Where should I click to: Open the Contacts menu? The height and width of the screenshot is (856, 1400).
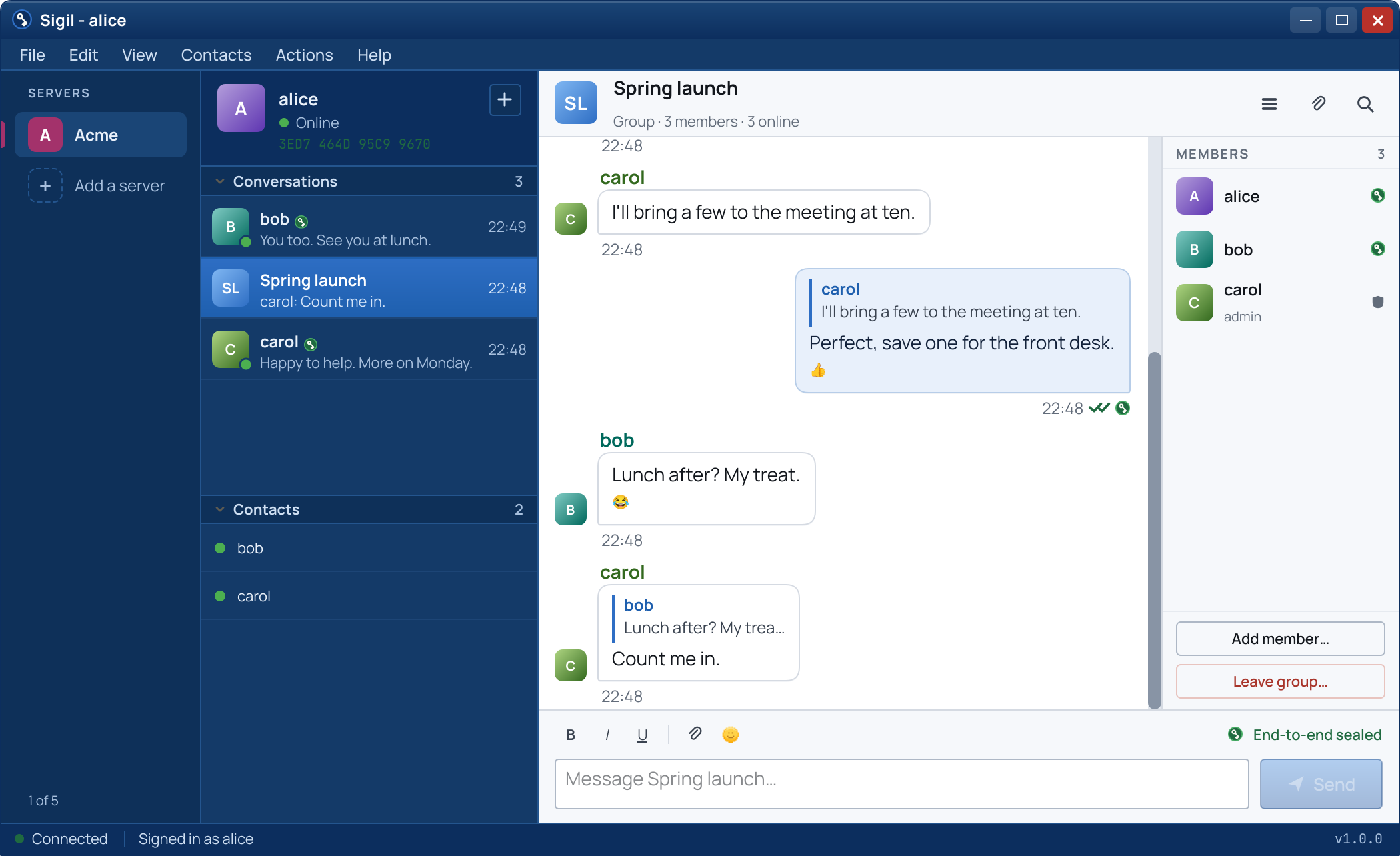[x=216, y=55]
